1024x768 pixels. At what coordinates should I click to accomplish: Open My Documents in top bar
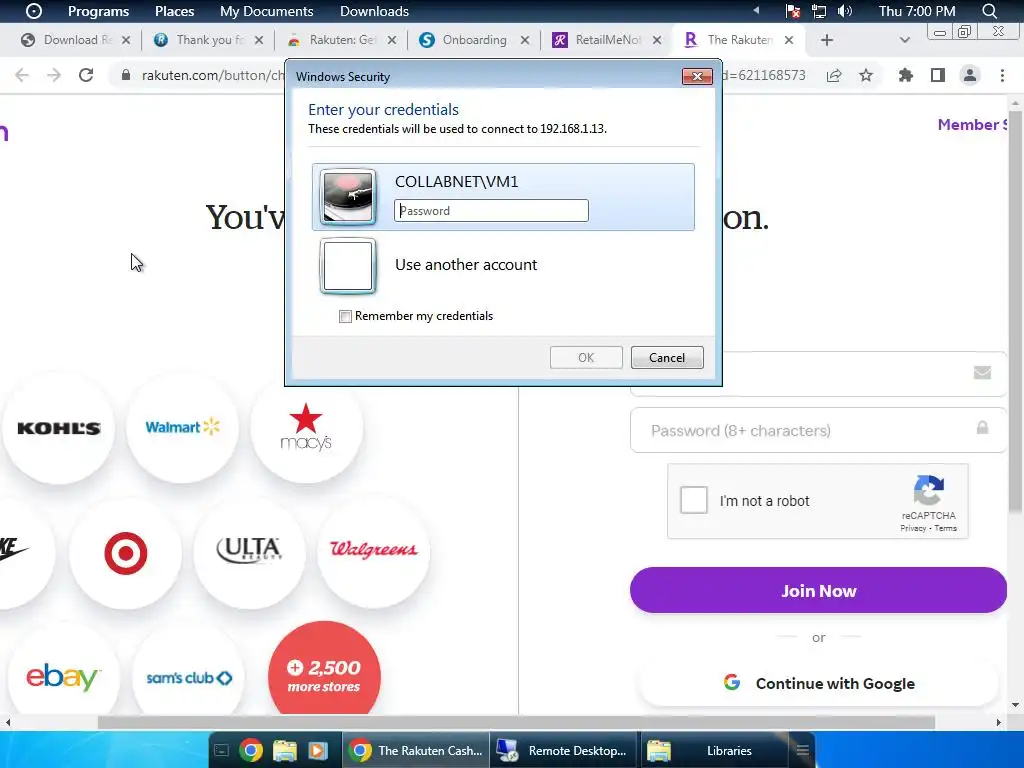[266, 11]
